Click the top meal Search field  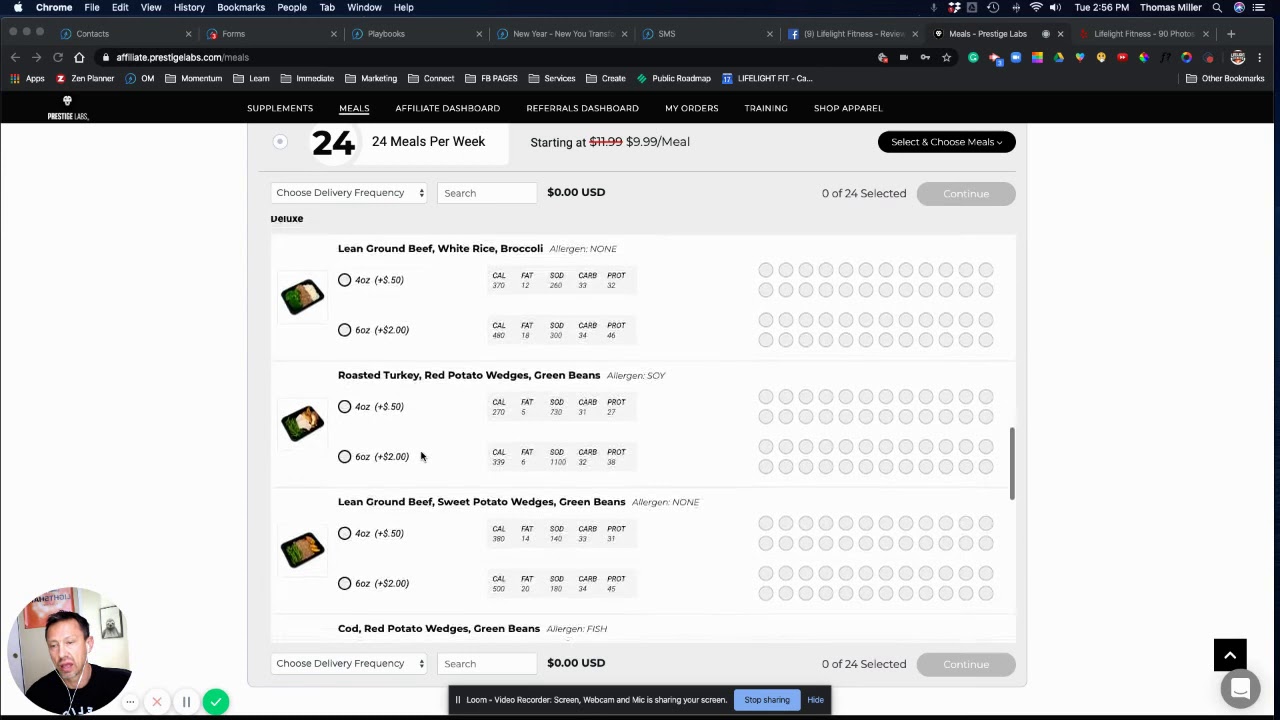pyautogui.click(x=487, y=193)
